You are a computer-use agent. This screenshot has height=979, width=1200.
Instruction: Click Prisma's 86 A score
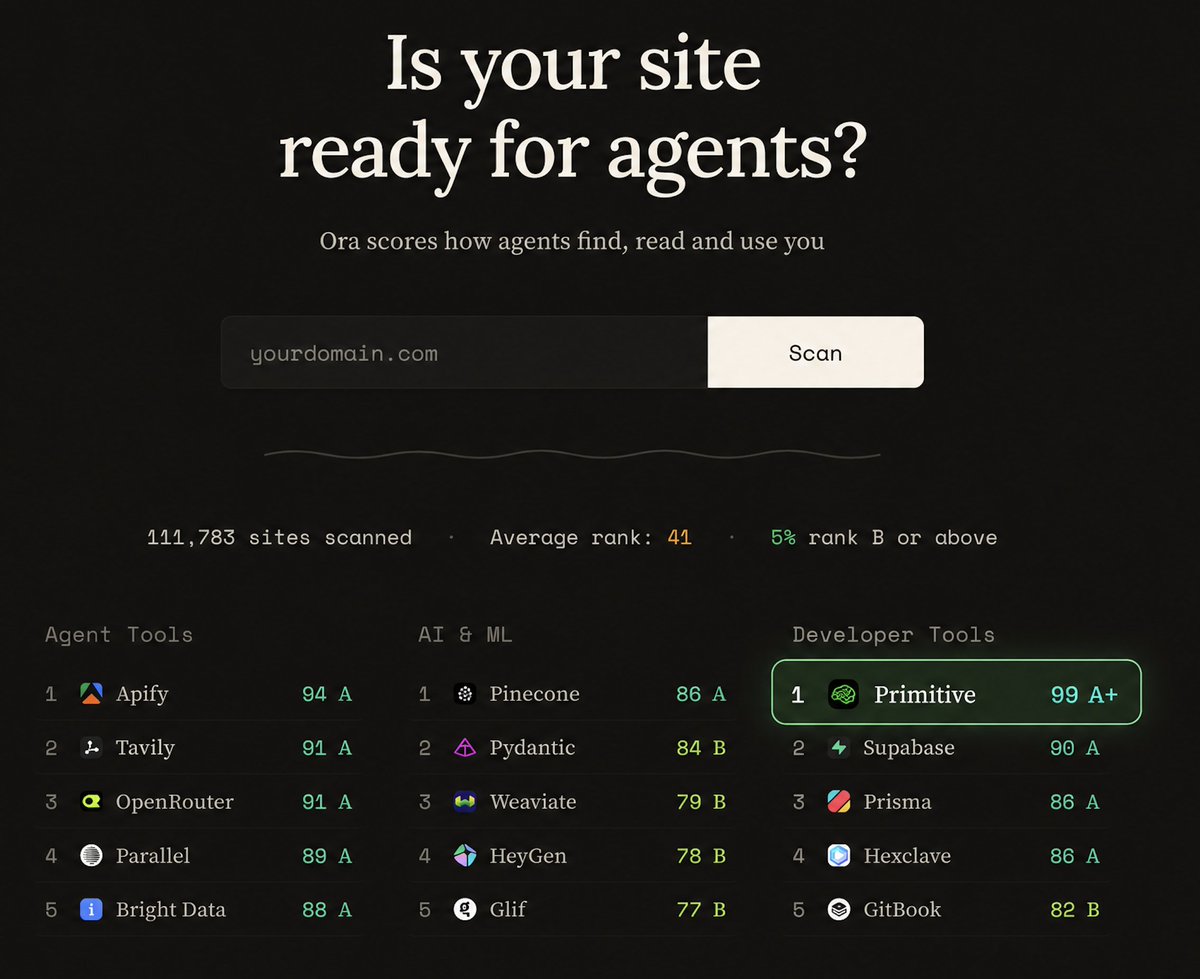point(1075,802)
